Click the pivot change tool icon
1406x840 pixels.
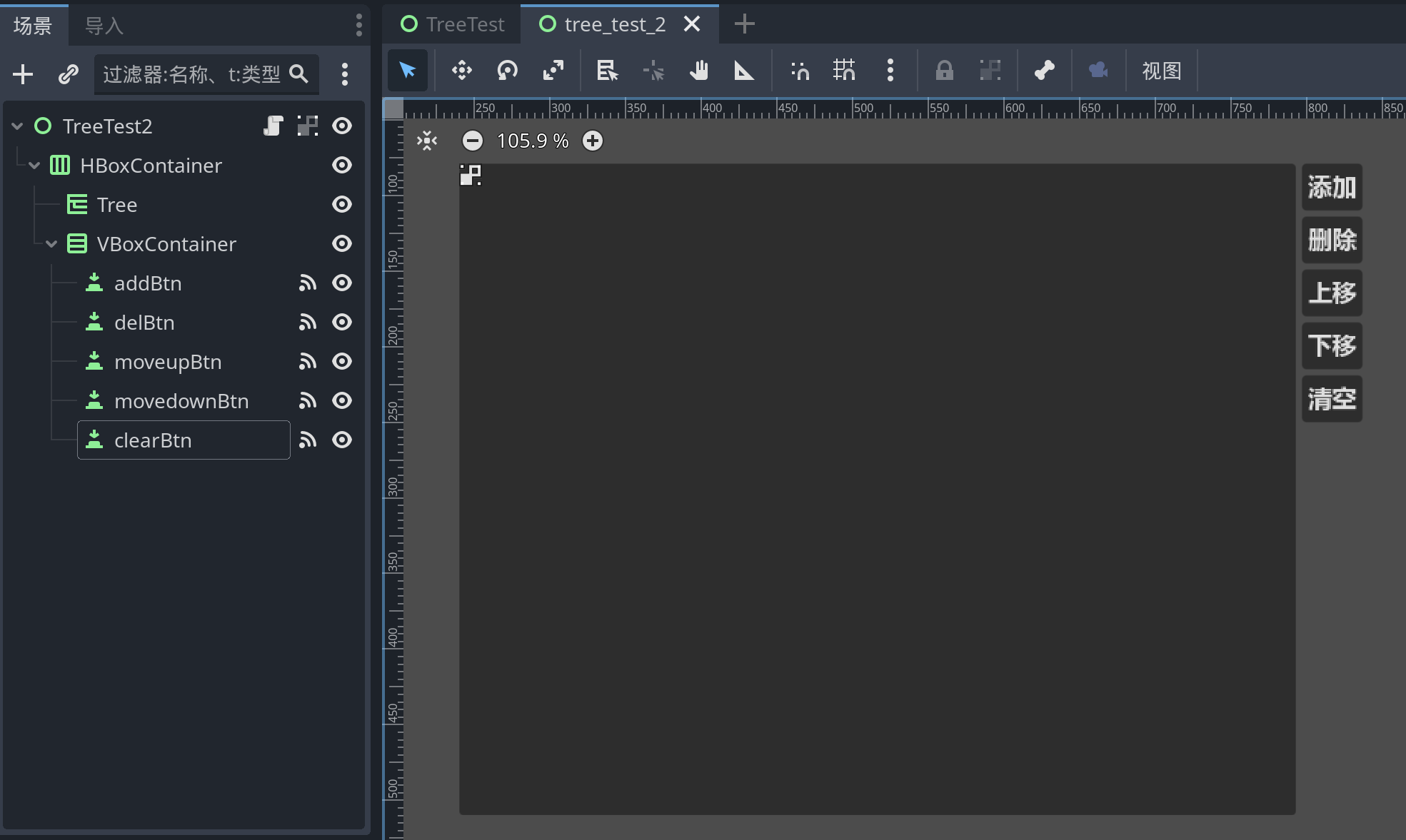tap(653, 70)
